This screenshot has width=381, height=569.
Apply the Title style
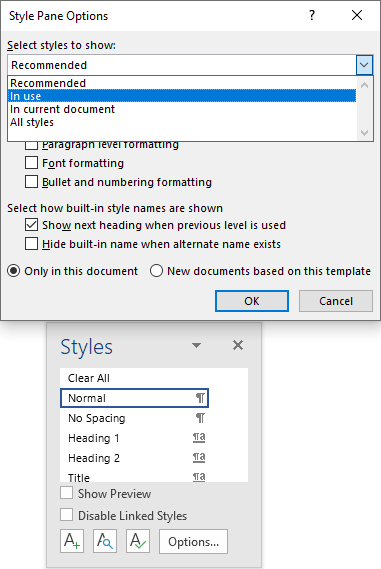tap(134, 477)
